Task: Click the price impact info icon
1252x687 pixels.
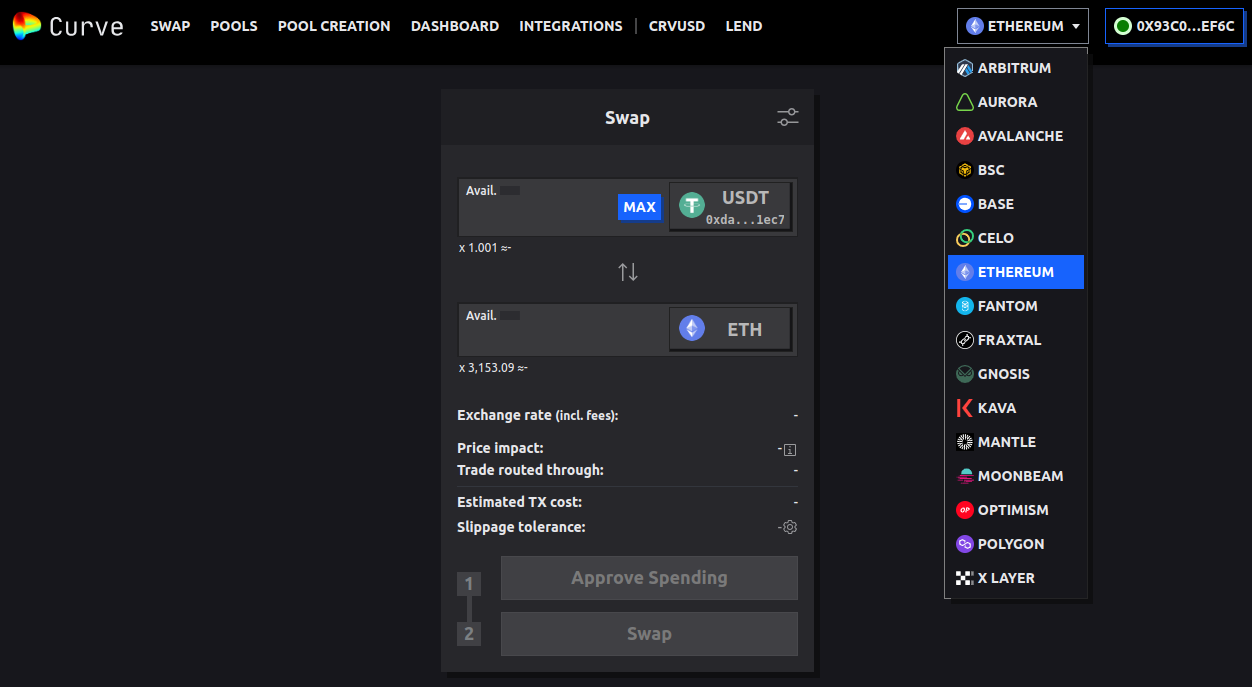Action: pyautogui.click(x=790, y=449)
